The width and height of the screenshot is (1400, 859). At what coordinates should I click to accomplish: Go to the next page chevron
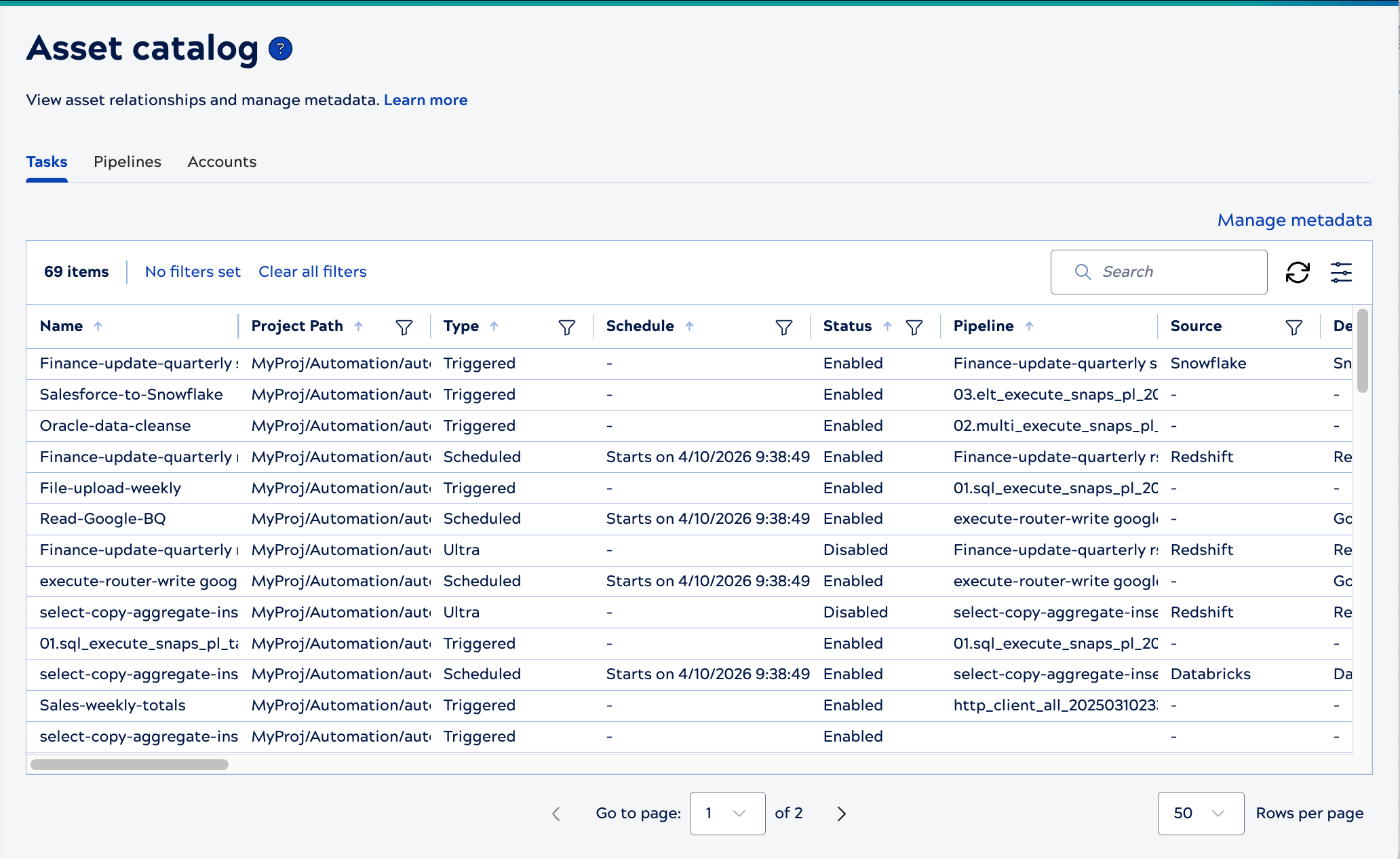click(841, 814)
